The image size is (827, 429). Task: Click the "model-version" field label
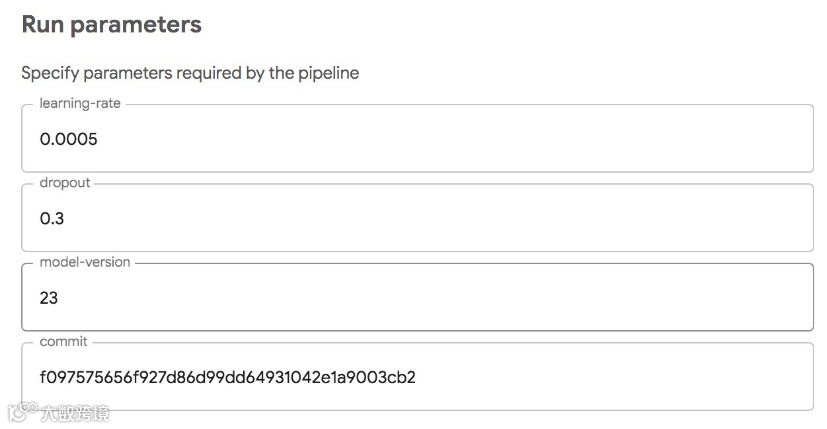(85, 262)
